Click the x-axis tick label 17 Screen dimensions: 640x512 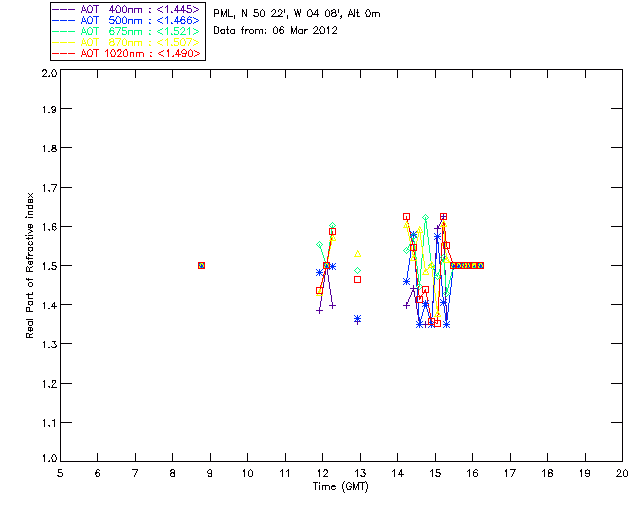510,474
